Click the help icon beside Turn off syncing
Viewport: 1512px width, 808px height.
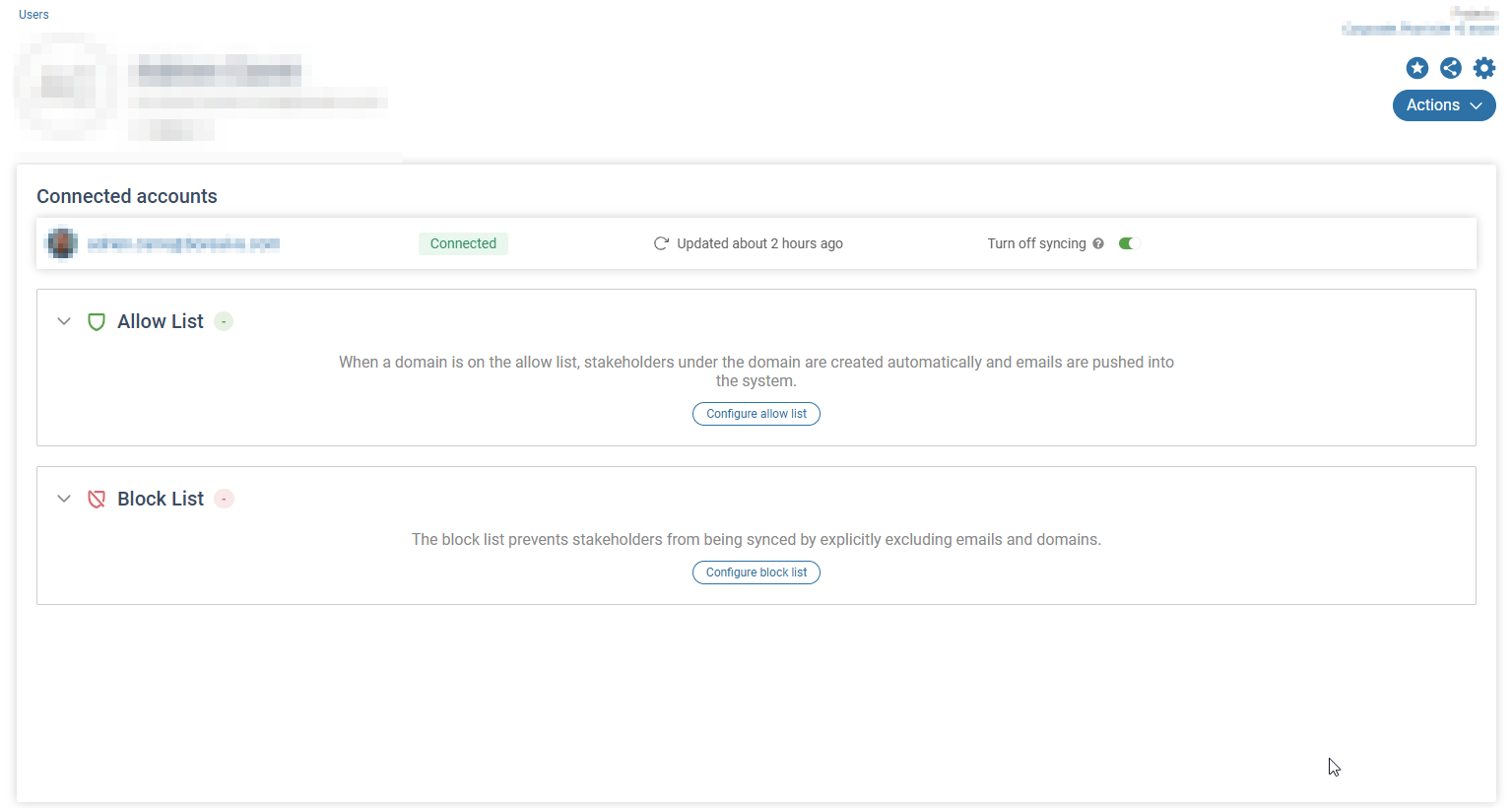click(x=1098, y=243)
